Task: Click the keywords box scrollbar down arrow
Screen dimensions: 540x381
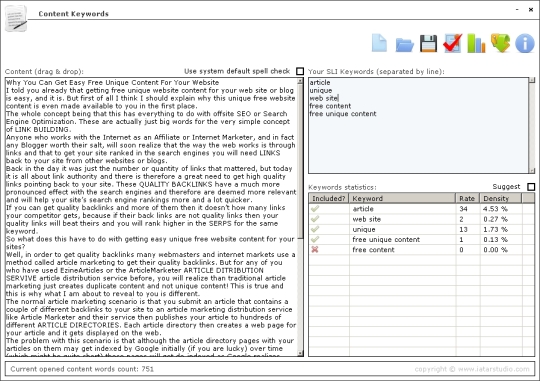Action: [532, 170]
